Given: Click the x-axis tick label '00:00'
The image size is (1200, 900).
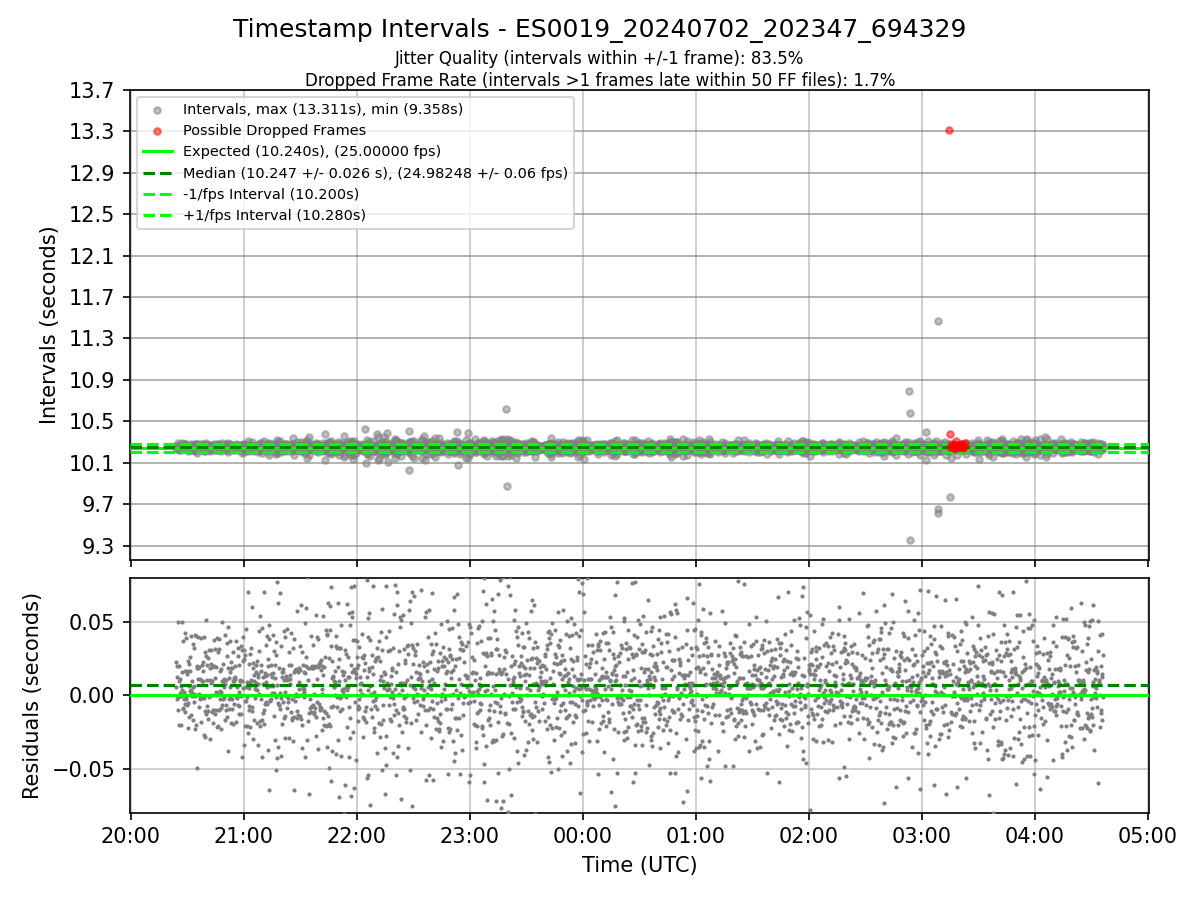Looking at the screenshot, I should click(582, 836).
